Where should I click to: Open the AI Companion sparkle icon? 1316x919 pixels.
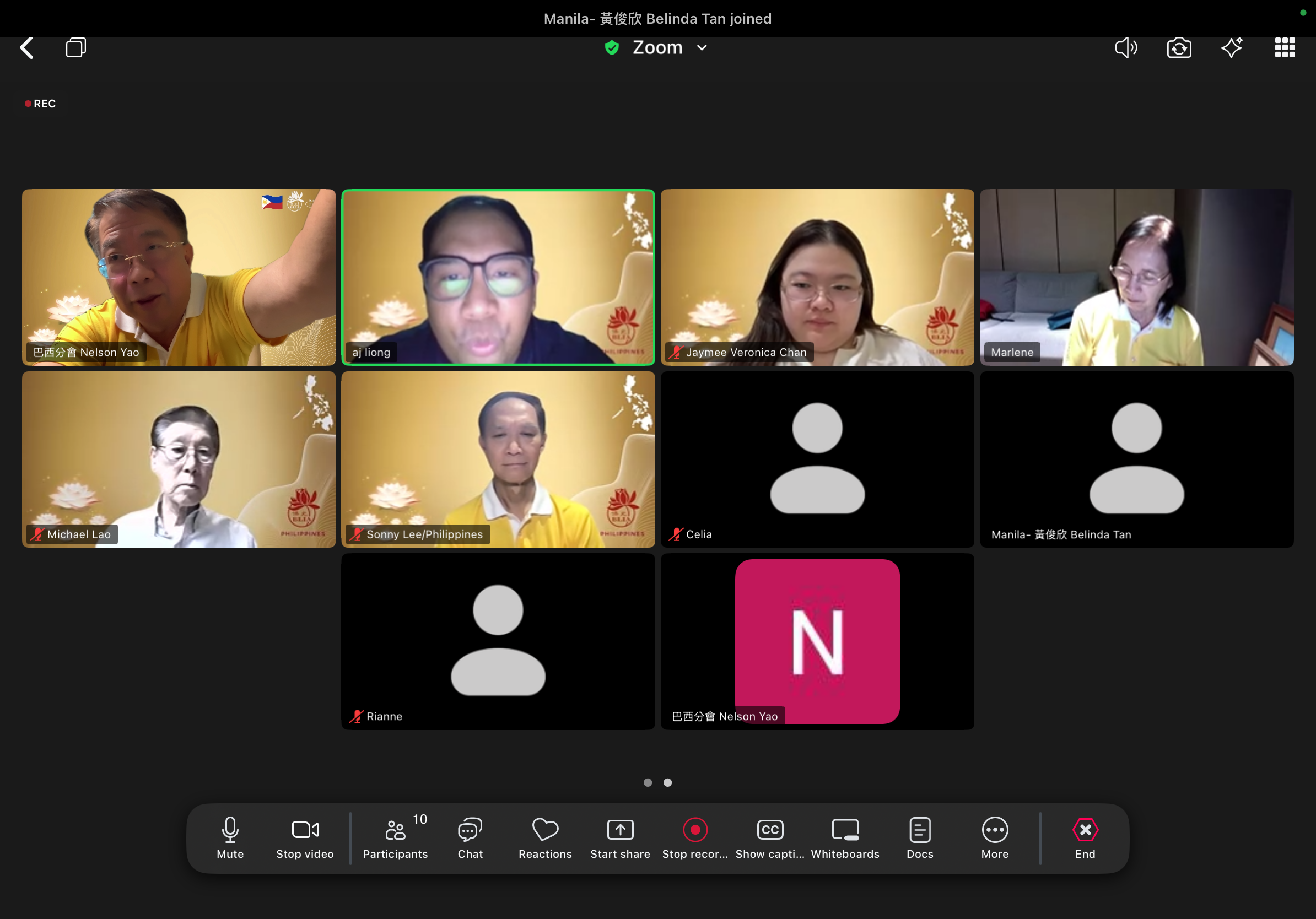(x=1231, y=47)
